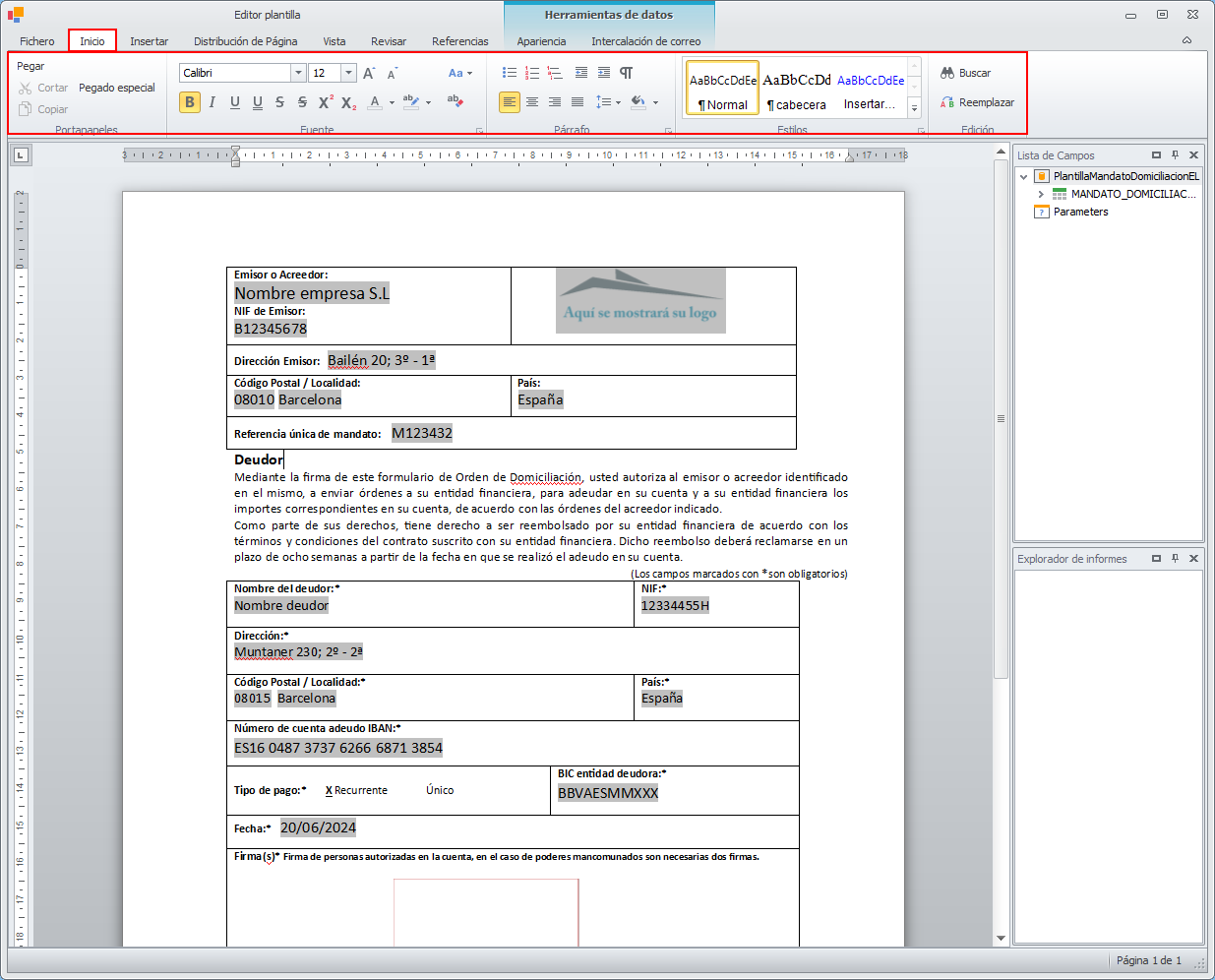The image size is (1215, 980).
Task: Click the clear formatting eraser icon
Action: tap(455, 101)
